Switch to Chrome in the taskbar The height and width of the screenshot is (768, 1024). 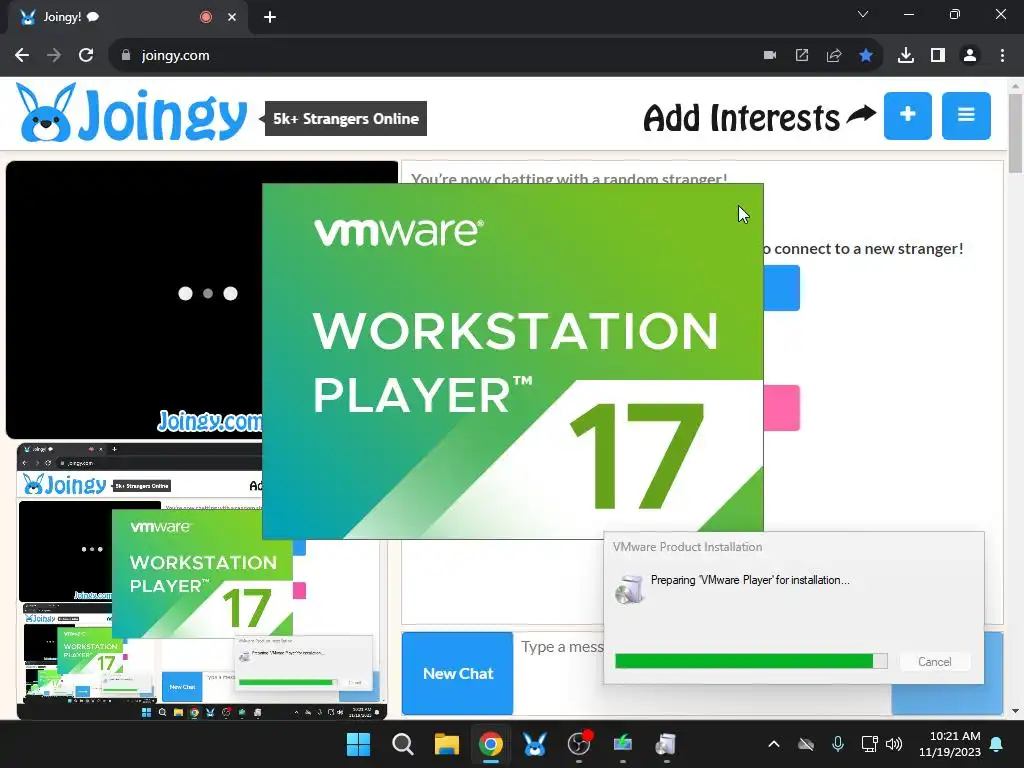490,744
